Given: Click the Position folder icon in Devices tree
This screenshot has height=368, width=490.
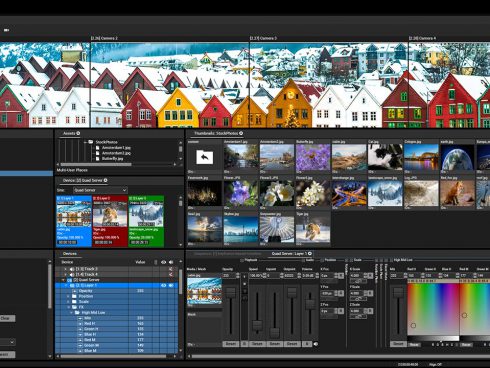Looking at the screenshot, I should 74,296.
